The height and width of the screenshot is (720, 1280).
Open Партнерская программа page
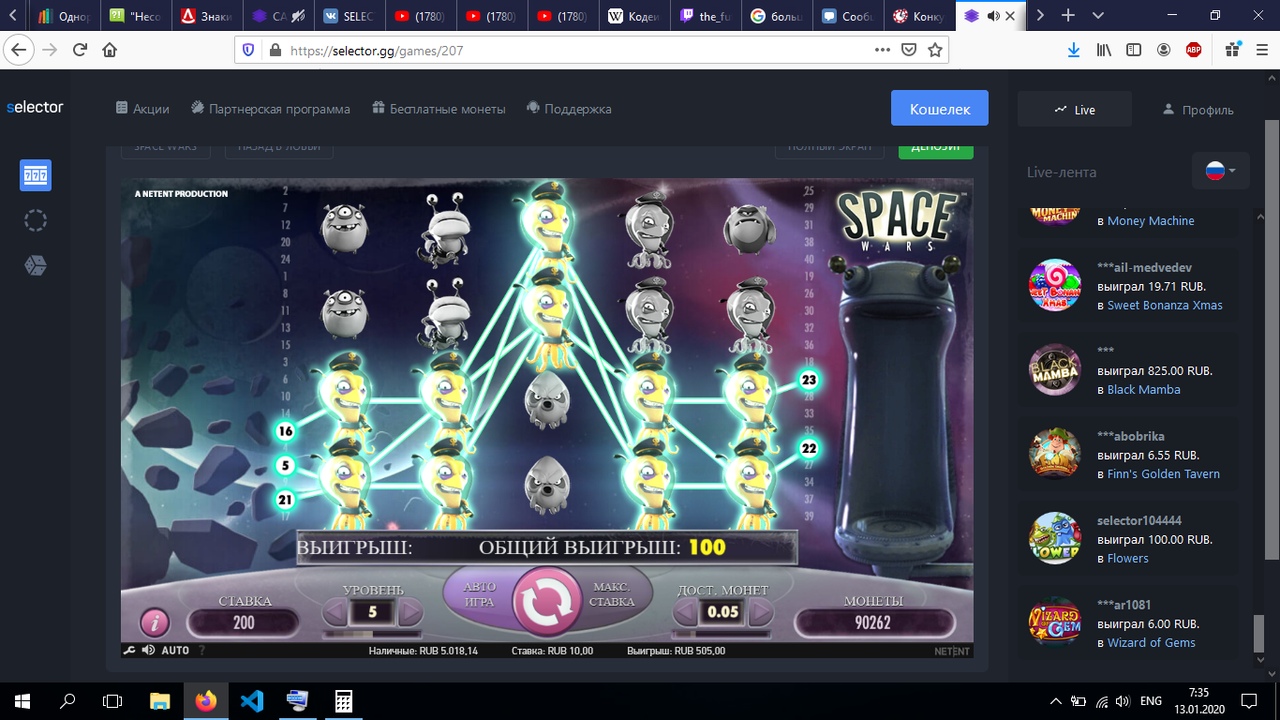click(x=271, y=109)
